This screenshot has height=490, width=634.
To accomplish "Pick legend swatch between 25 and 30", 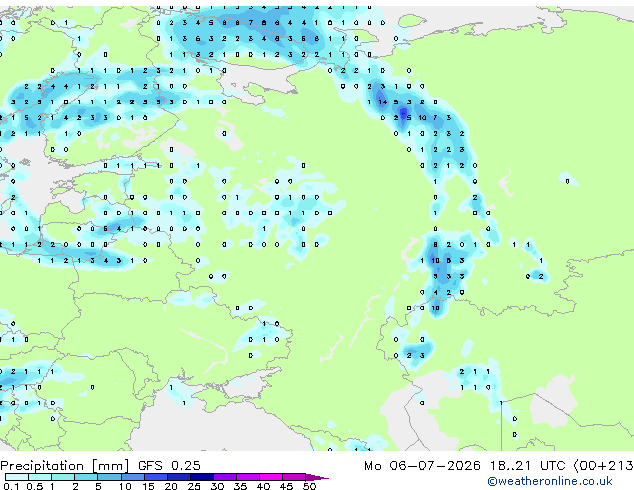I will tap(202, 477).
